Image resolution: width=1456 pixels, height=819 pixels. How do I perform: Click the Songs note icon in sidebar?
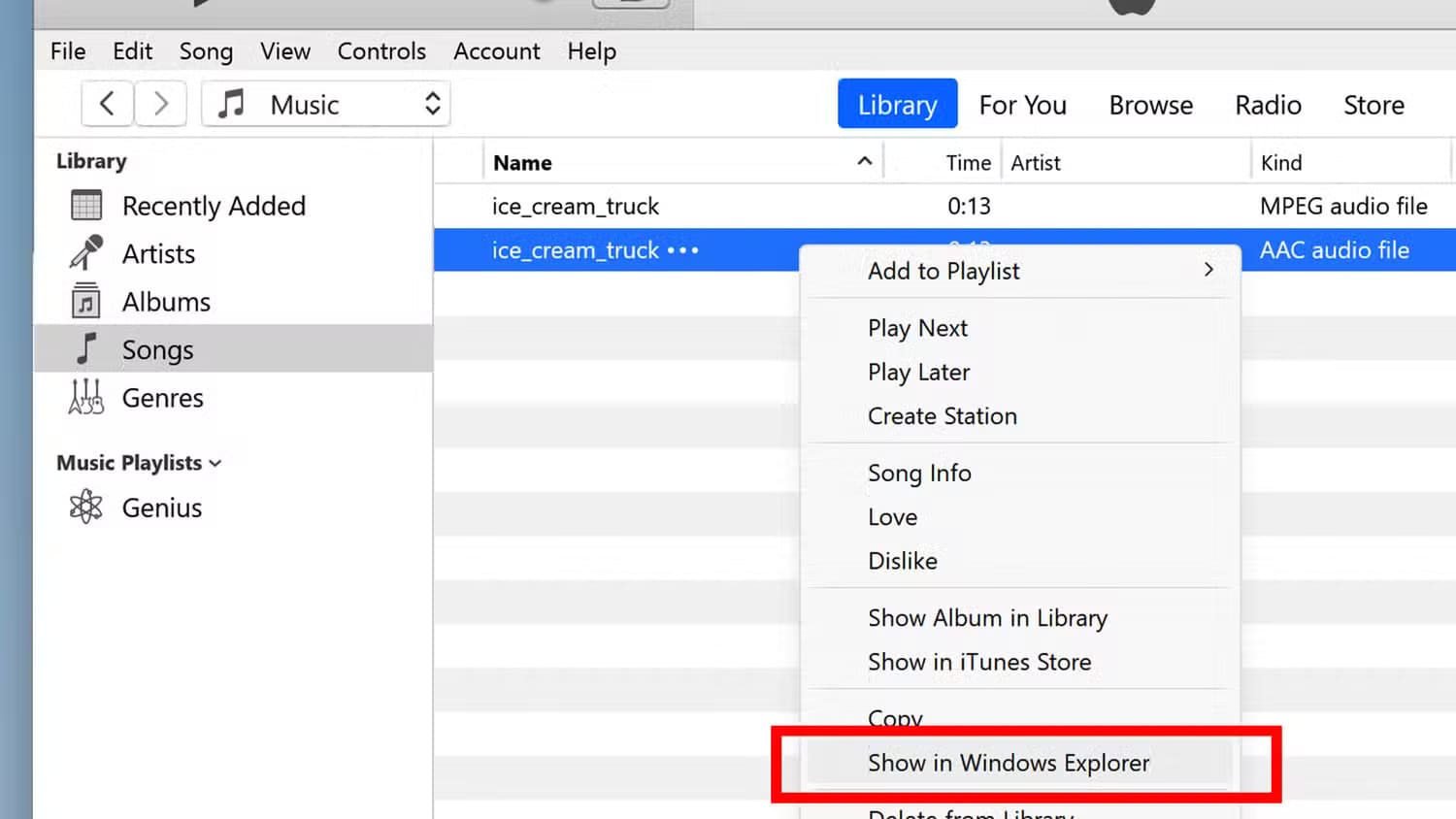coord(86,348)
